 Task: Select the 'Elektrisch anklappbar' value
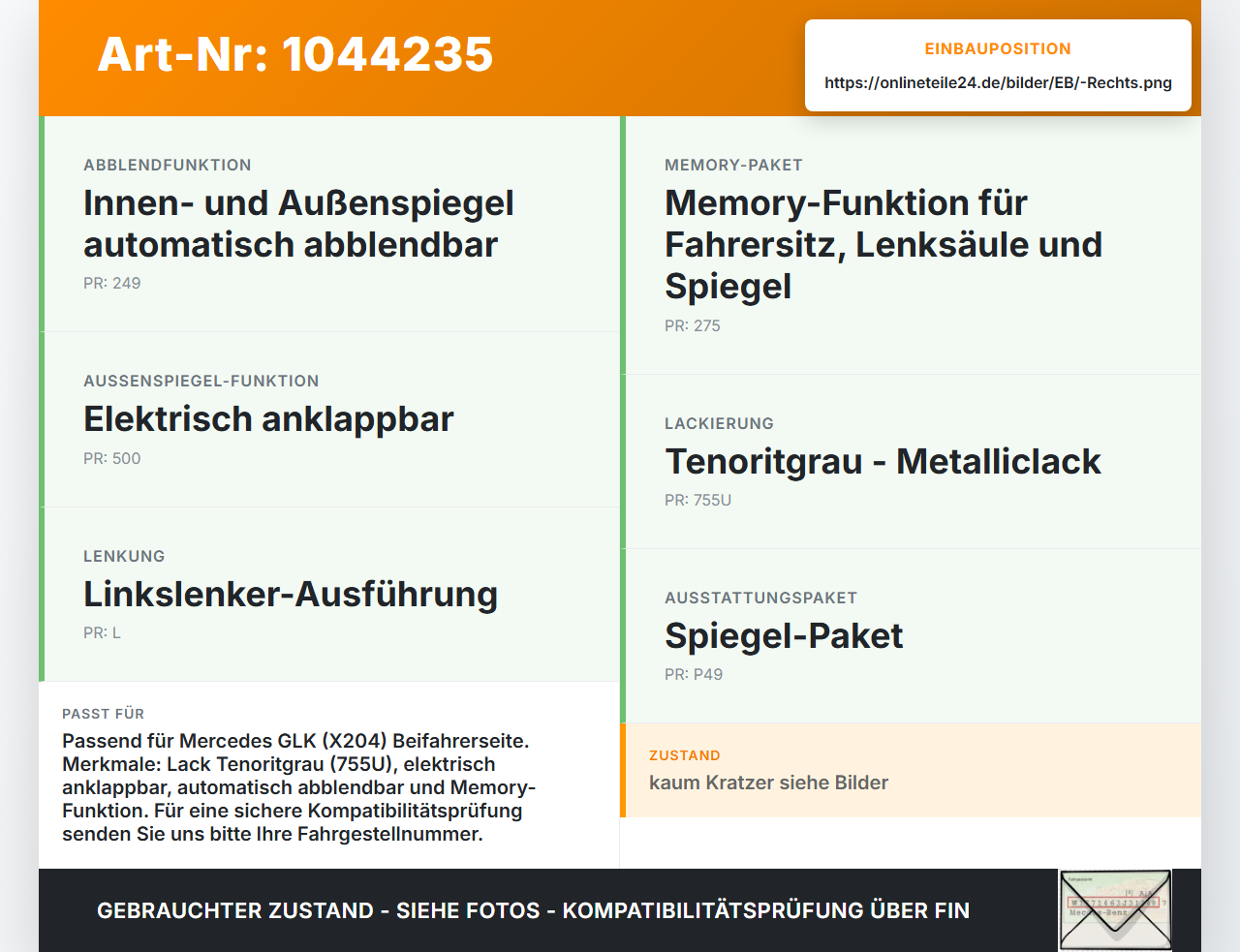click(268, 418)
